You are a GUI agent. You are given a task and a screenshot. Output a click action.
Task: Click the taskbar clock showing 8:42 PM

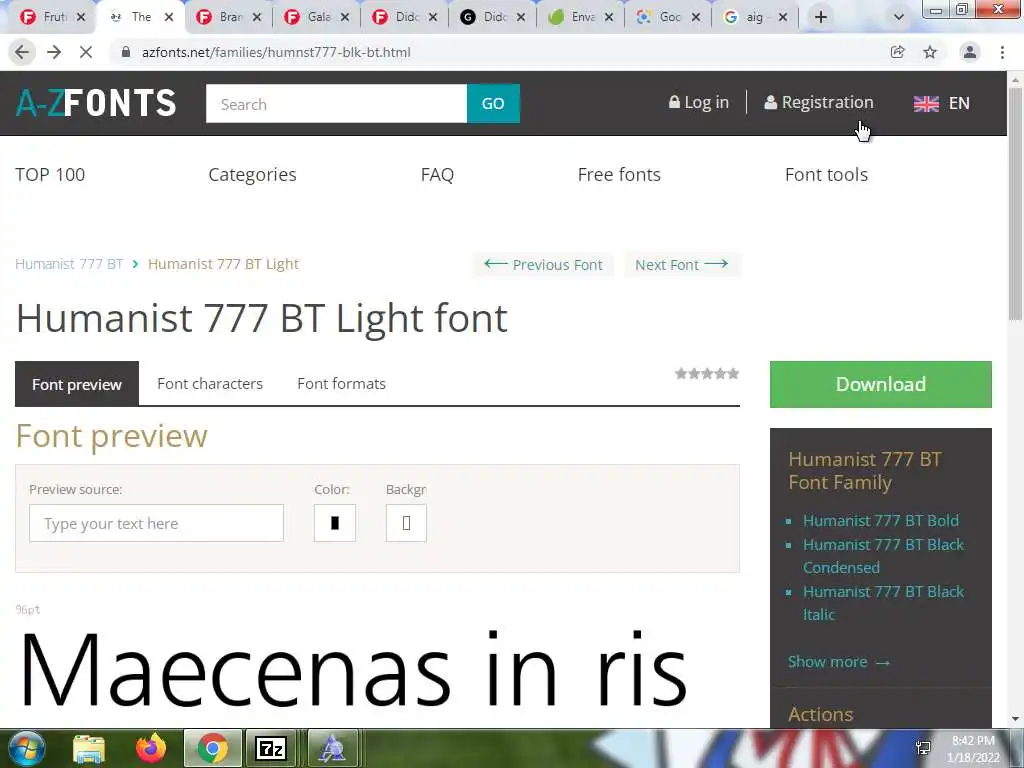coord(973,749)
